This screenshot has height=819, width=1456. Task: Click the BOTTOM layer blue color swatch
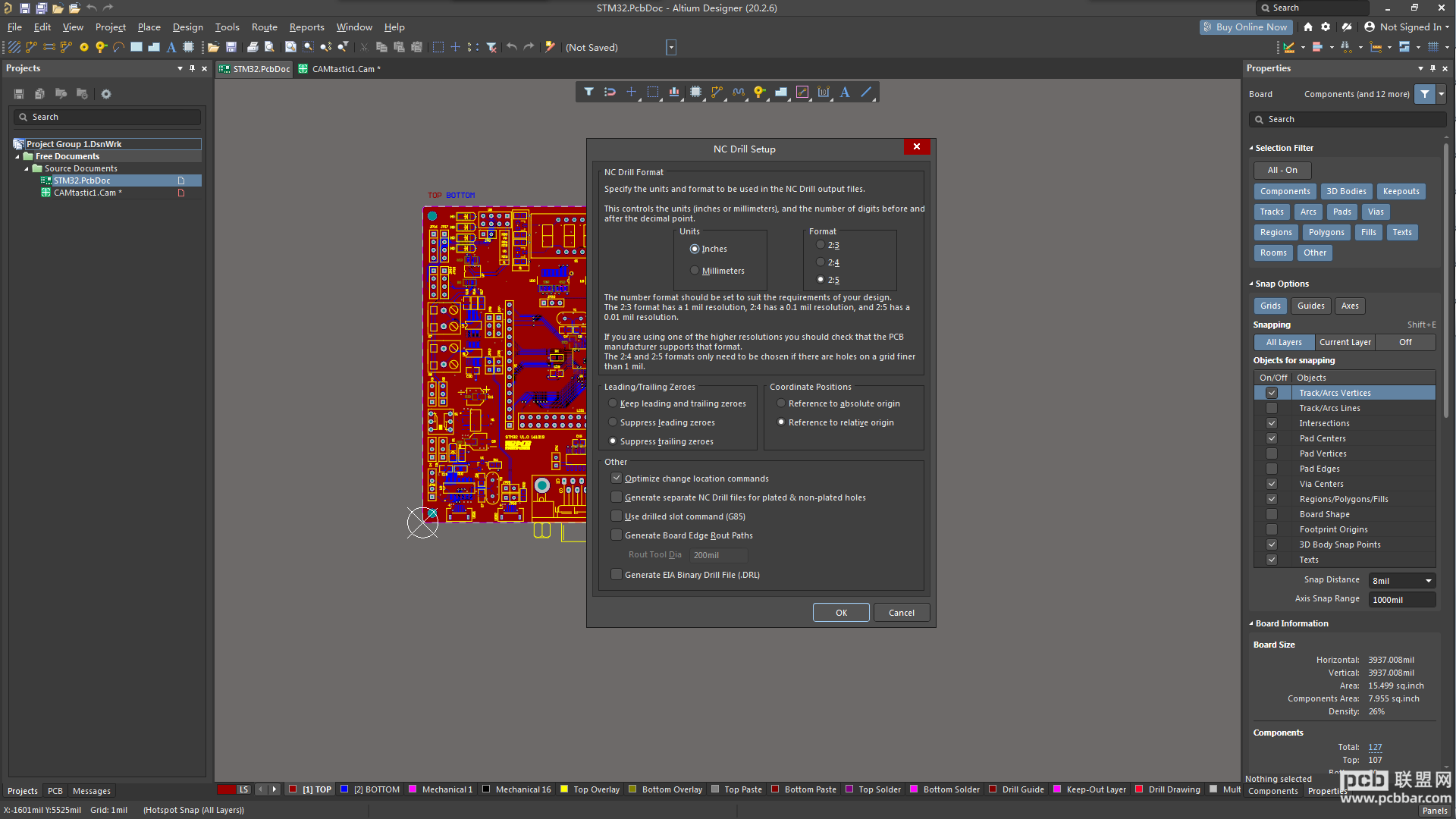click(344, 789)
